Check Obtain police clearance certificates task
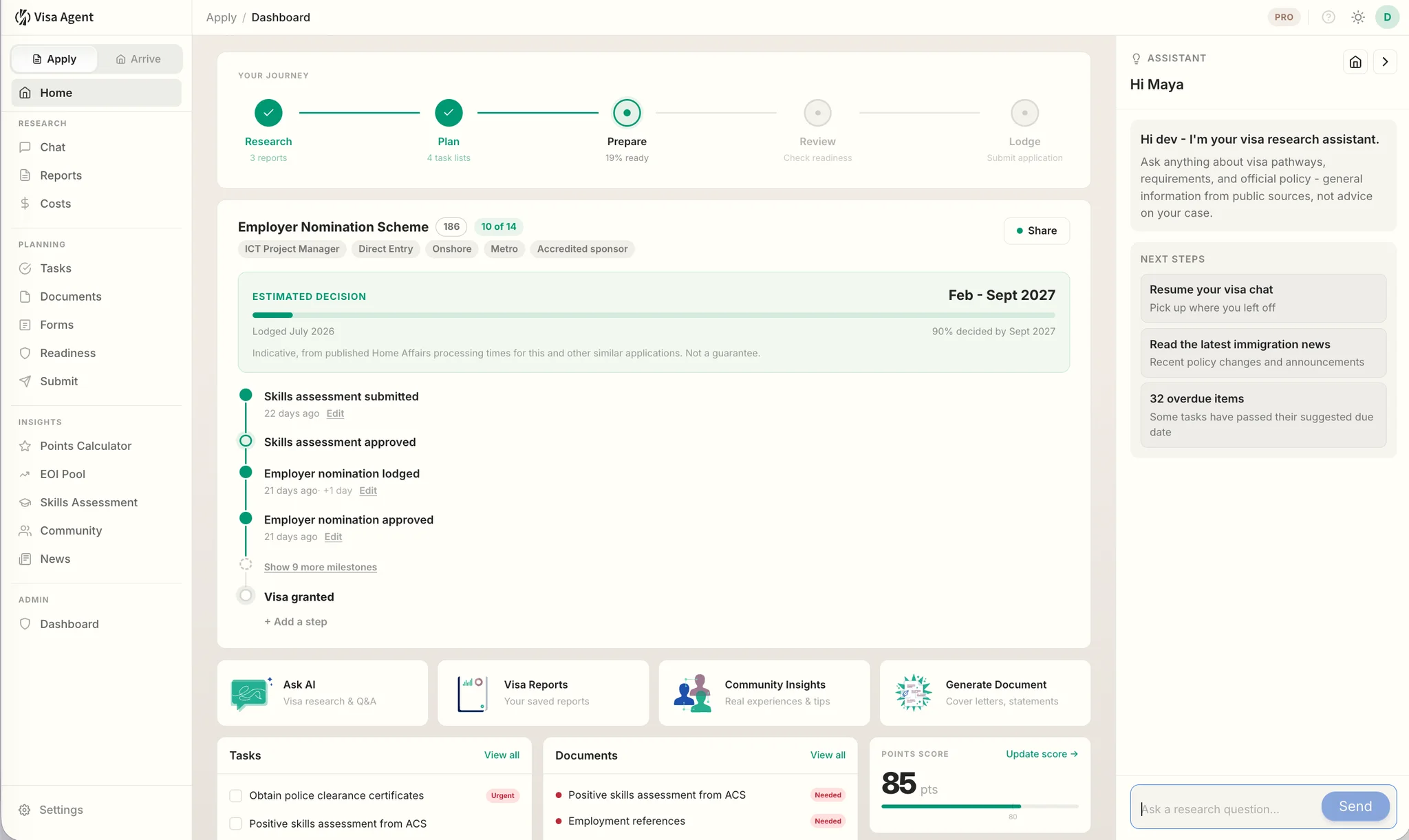The width and height of the screenshot is (1409, 840). pyautogui.click(x=236, y=796)
